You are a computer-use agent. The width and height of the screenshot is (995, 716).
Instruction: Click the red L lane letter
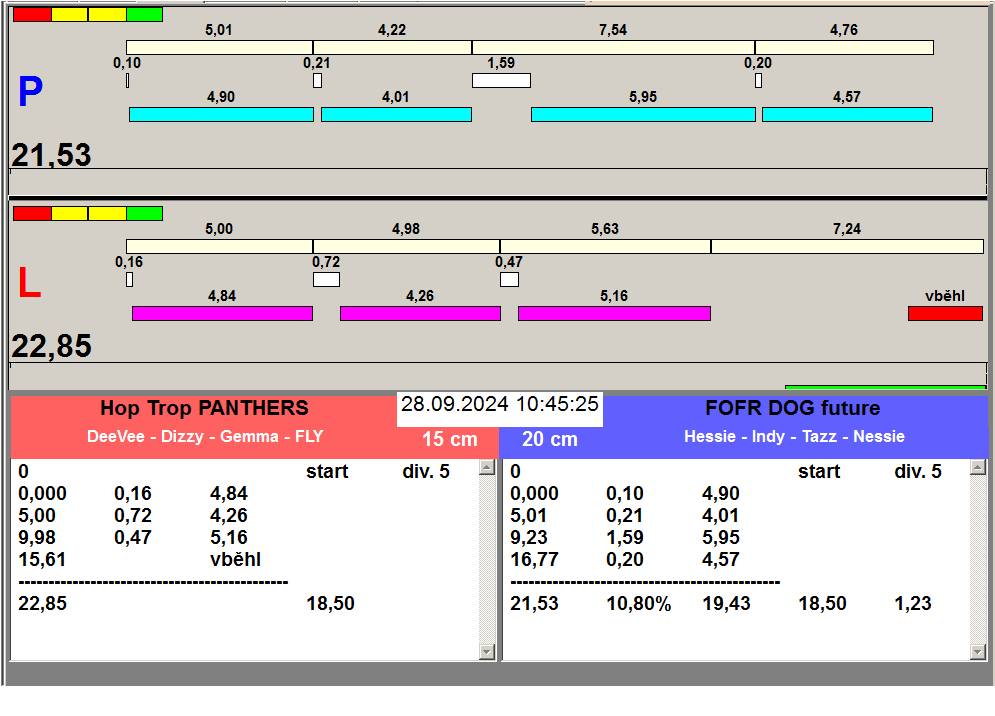pos(29,282)
